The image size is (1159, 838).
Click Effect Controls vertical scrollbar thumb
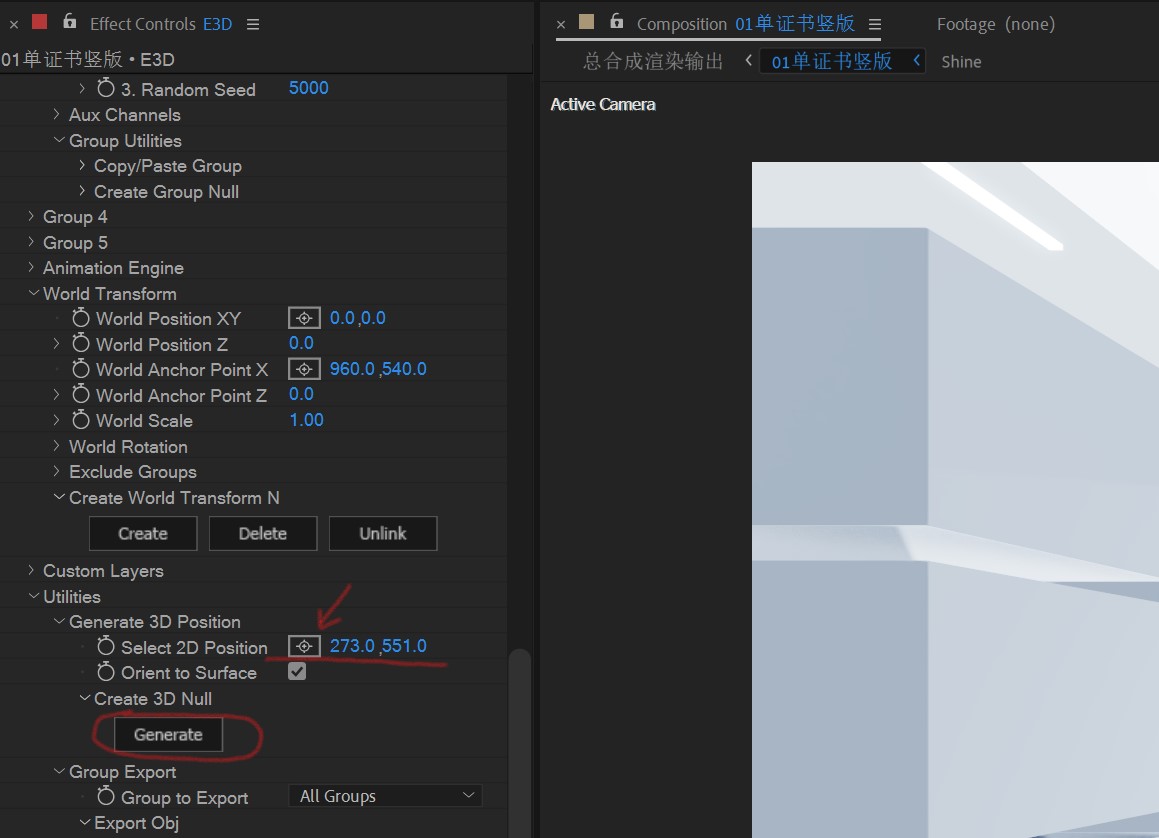click(520, 742)
